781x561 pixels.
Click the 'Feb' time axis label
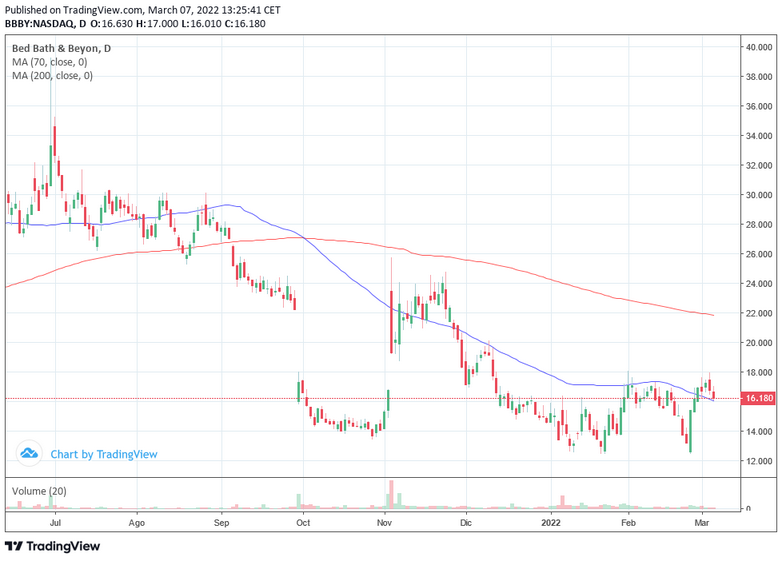pyautogui.click(x=628, y=523)
